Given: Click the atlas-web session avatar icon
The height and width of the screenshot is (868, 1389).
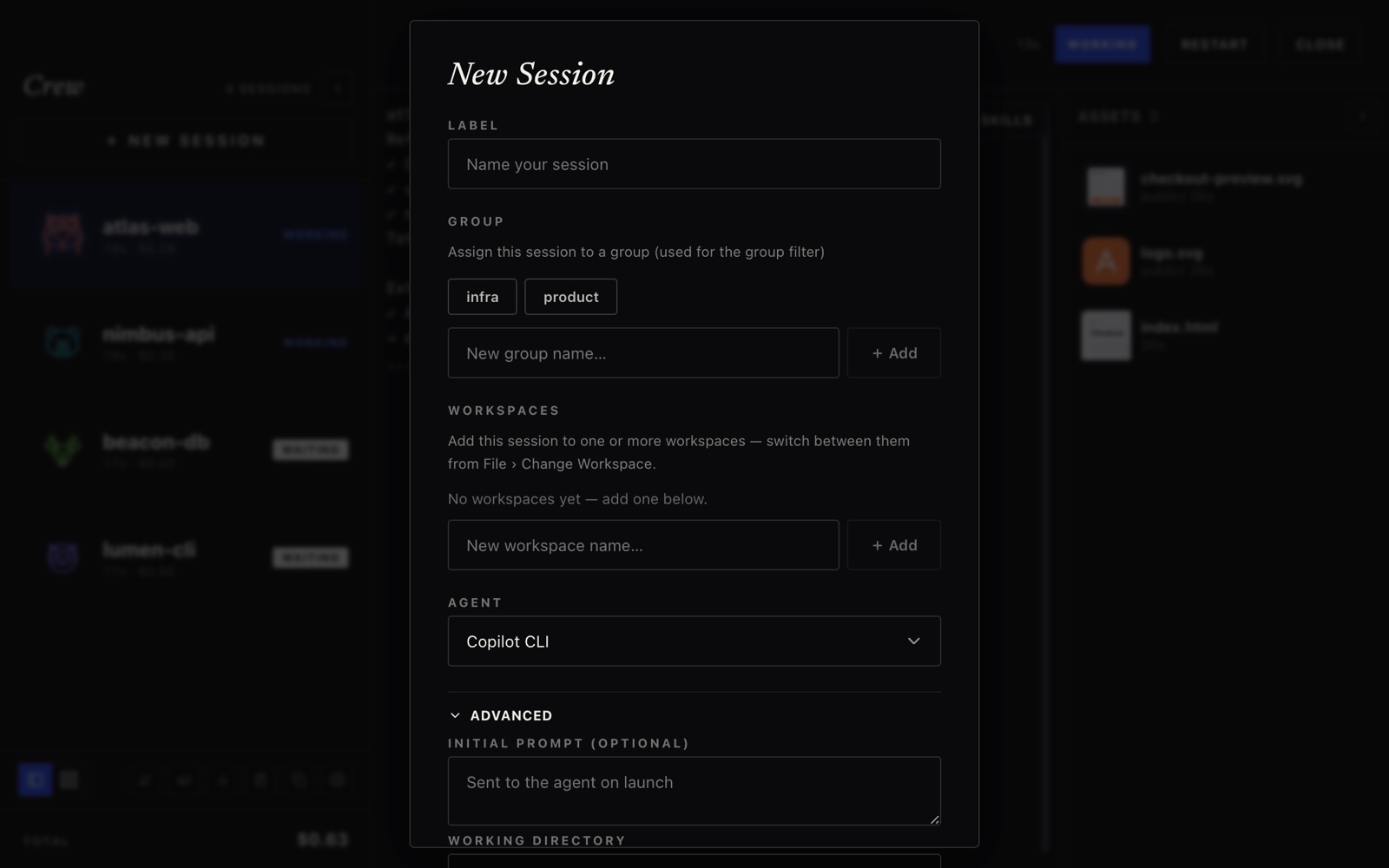Looking at the screenshot, I should (63, 233).
